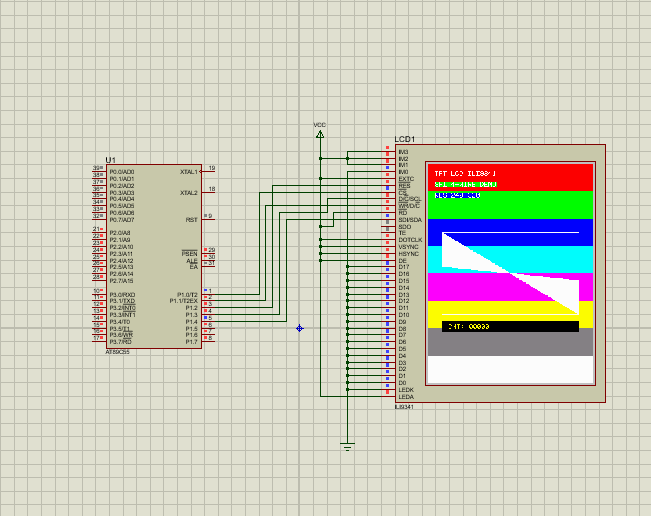Click the blue origin crosshair marker
Image resolution: width=651 pixels, height=516 pixels.
click(x=299, y=328)
